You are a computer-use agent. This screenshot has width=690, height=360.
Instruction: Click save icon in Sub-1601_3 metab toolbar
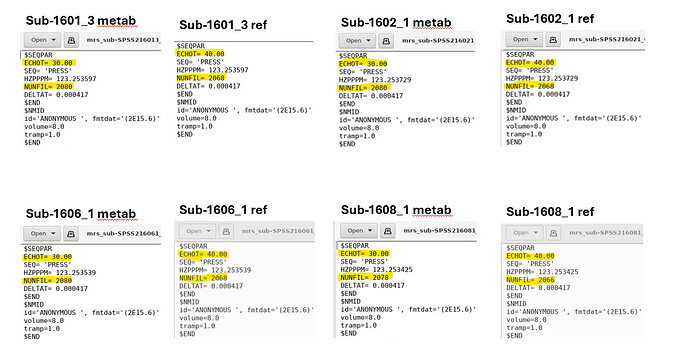(71, 40)
